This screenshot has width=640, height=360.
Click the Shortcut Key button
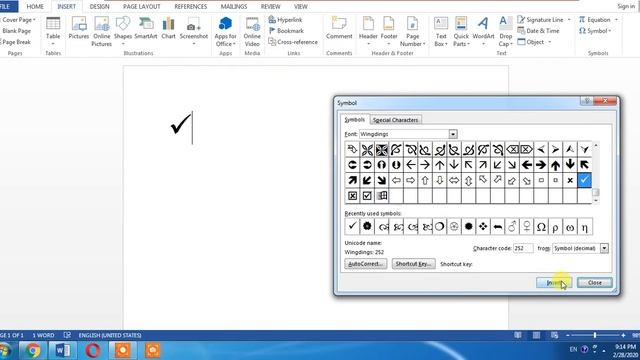(413, 264)
